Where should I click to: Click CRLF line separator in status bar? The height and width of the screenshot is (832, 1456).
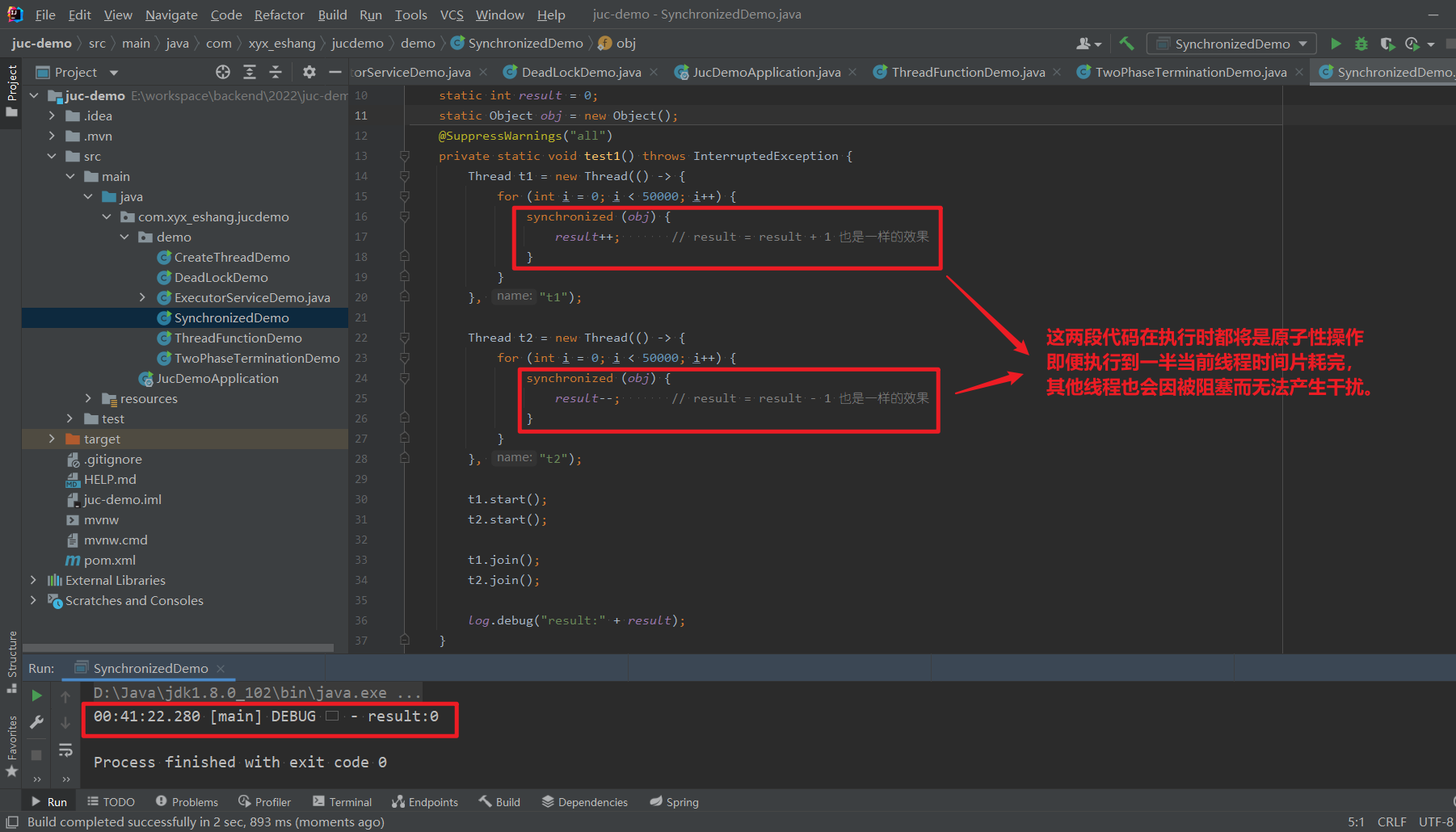1391,821
